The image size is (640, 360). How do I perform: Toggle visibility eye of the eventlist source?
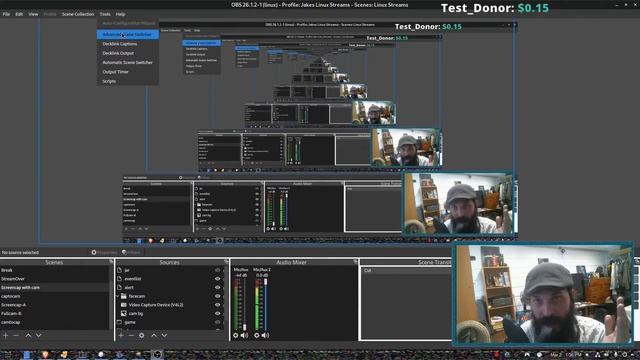click(x=218, y=279)
